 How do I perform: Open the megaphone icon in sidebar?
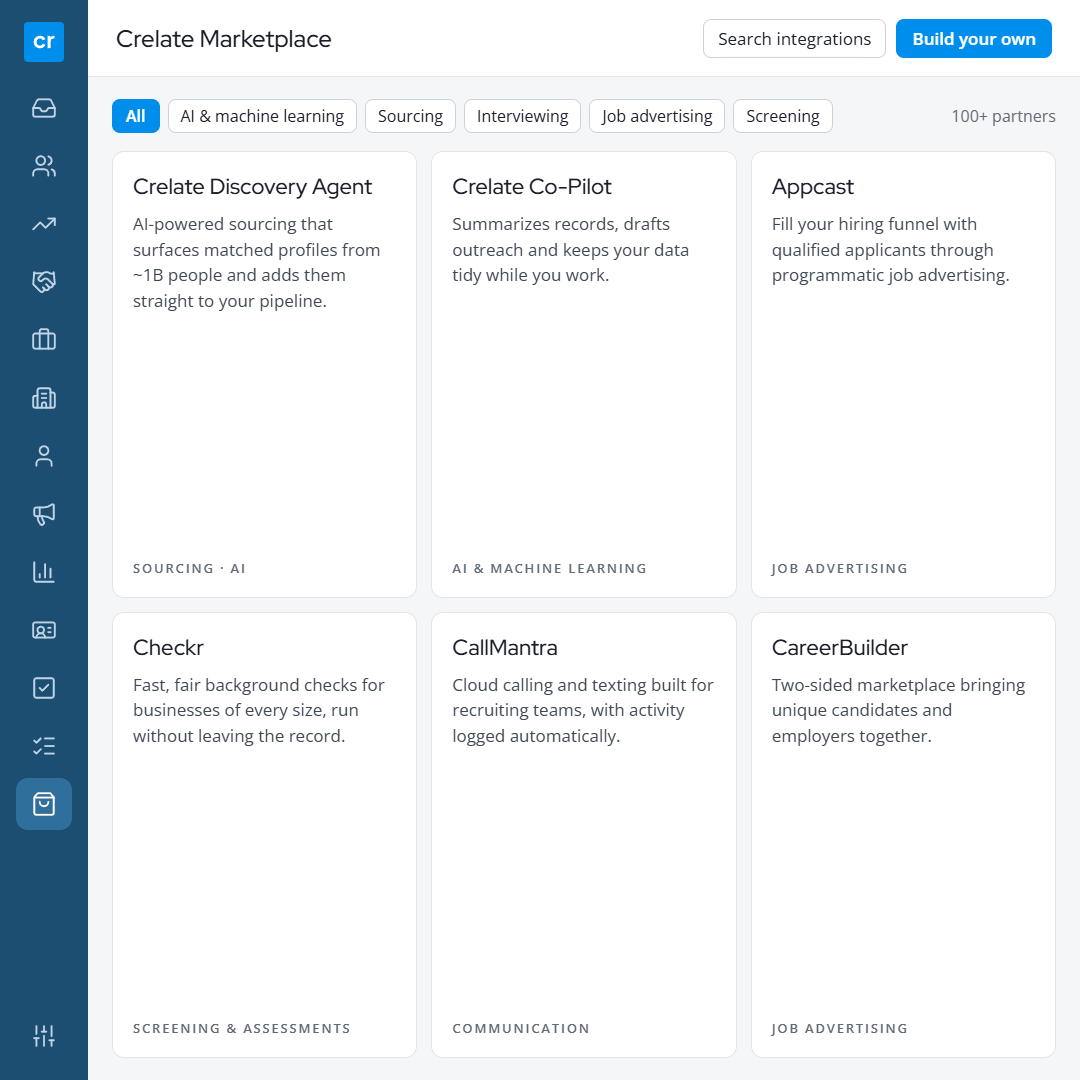[43, 514]
